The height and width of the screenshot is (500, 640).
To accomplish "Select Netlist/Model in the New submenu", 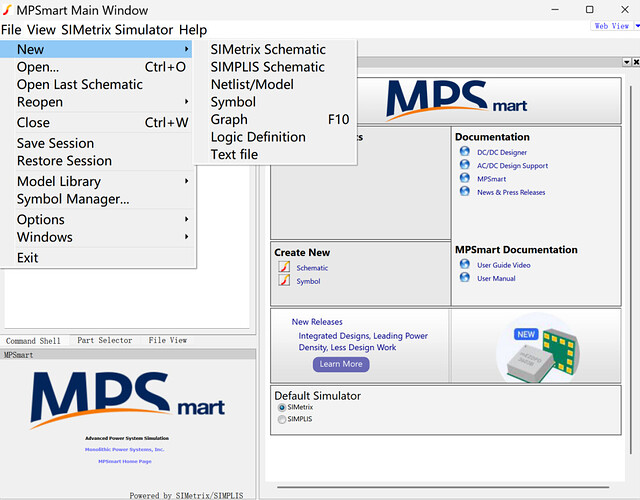I will point(252,84).
